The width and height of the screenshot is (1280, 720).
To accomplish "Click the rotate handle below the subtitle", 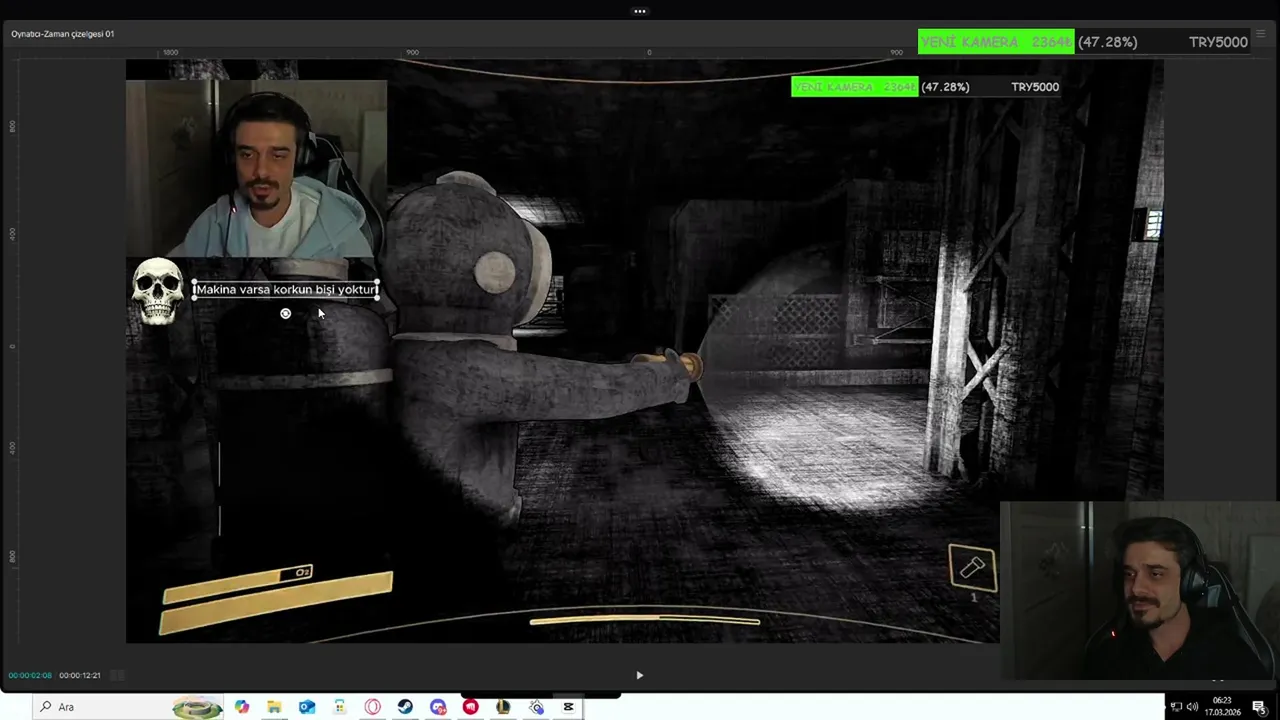I will (x=285, y=314).
